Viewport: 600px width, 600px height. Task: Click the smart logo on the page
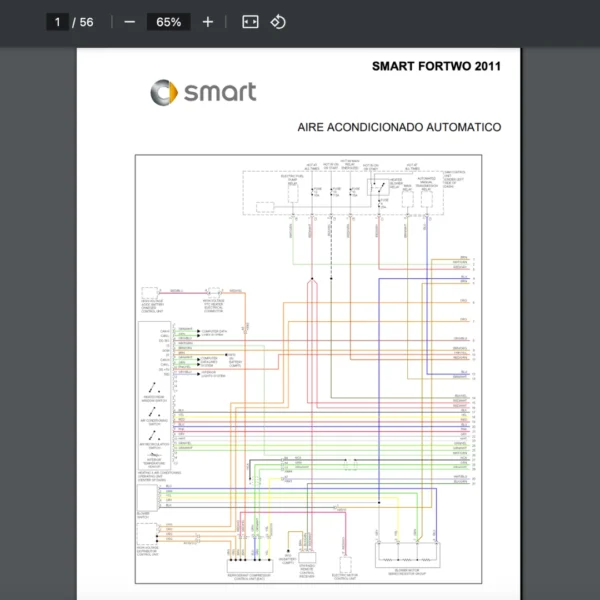pos(203,93)
